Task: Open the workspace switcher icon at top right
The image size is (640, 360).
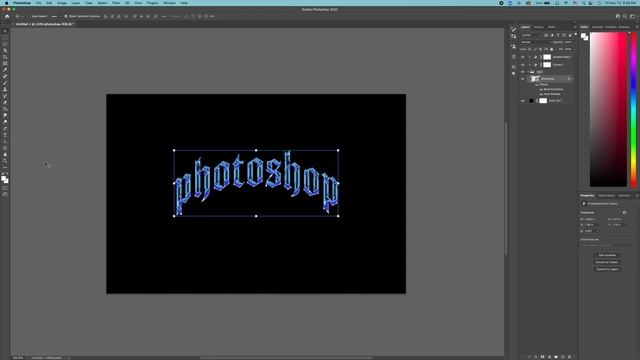Action: coord(632,16)
